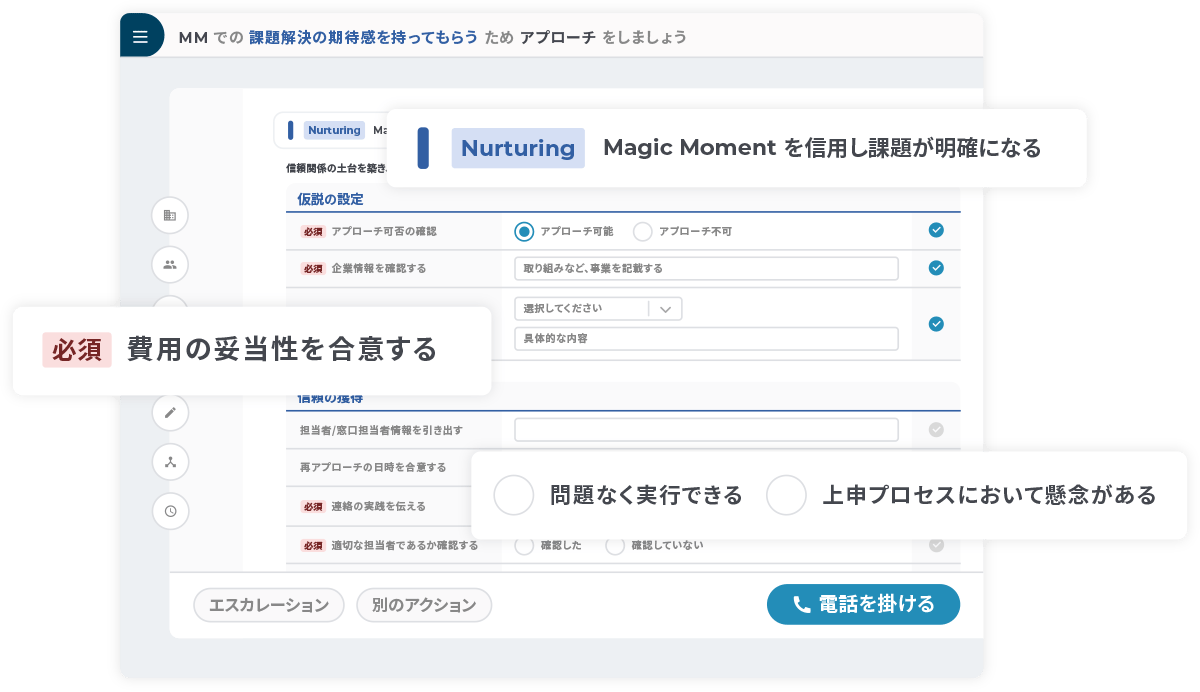1200x692 pixels.
Task: Open the people contacts sidebar icon
Action: click(x=170, y=265)
